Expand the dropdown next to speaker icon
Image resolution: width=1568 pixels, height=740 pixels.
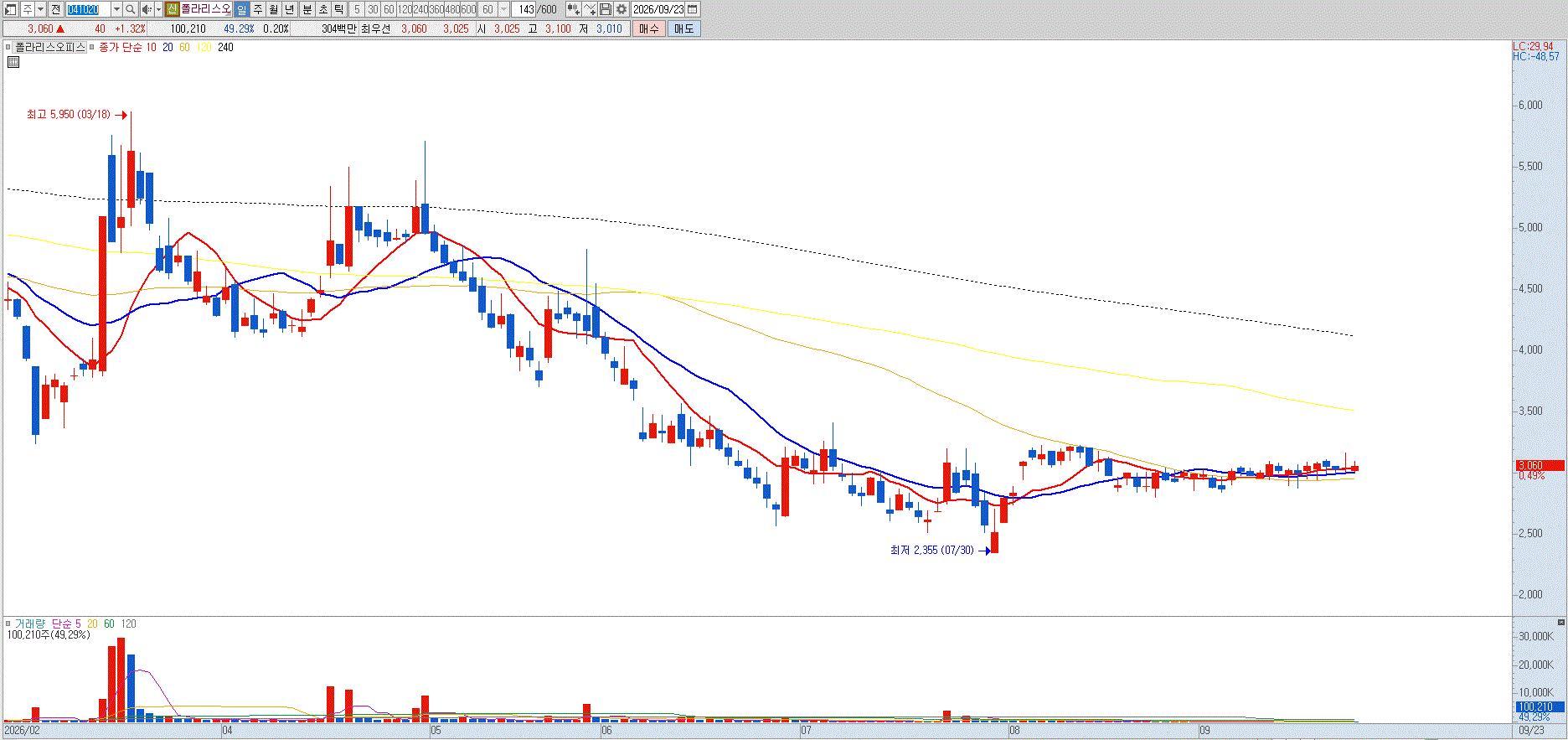coord(158,9)
